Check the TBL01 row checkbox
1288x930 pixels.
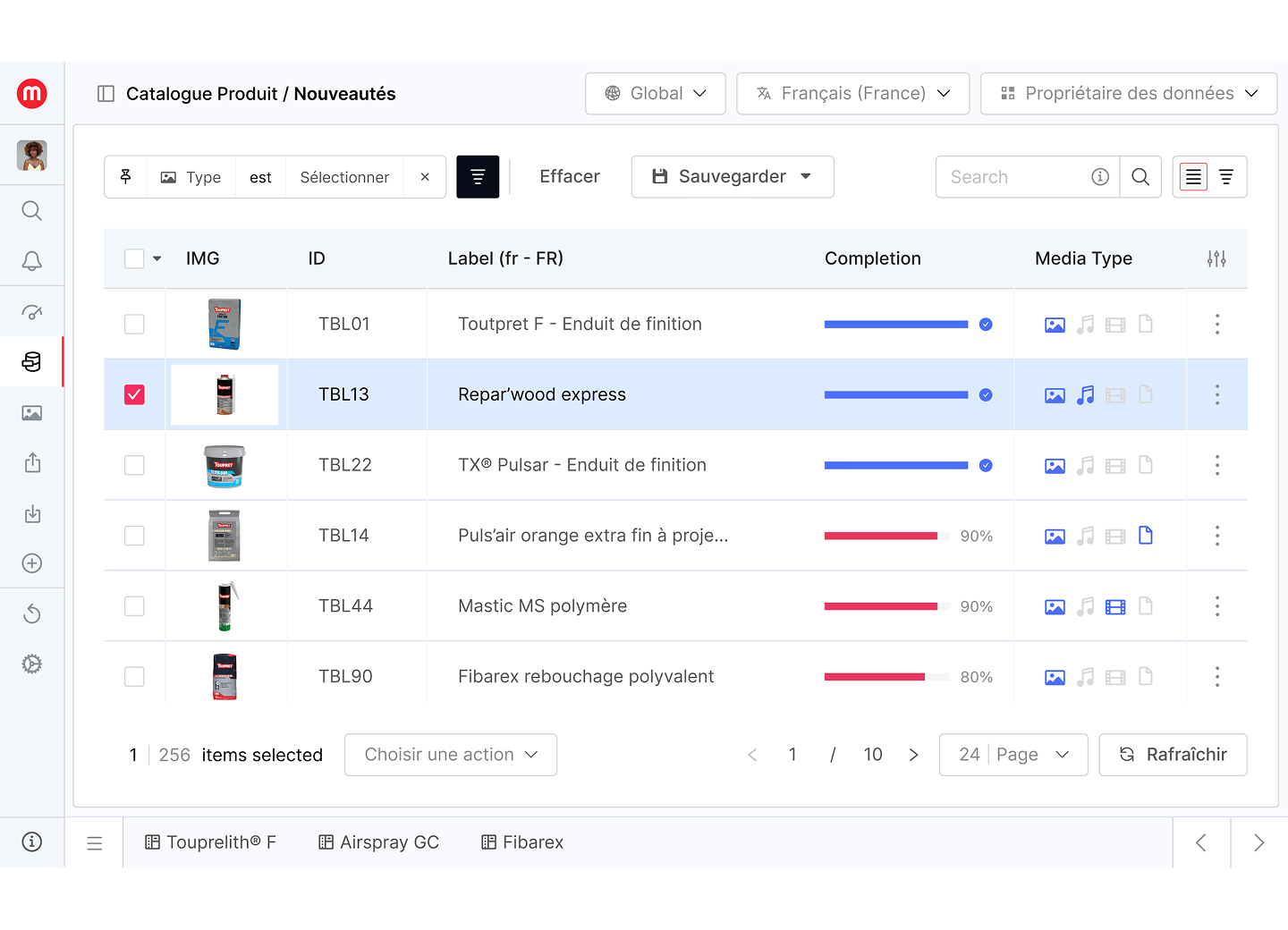tap(134, 324)
